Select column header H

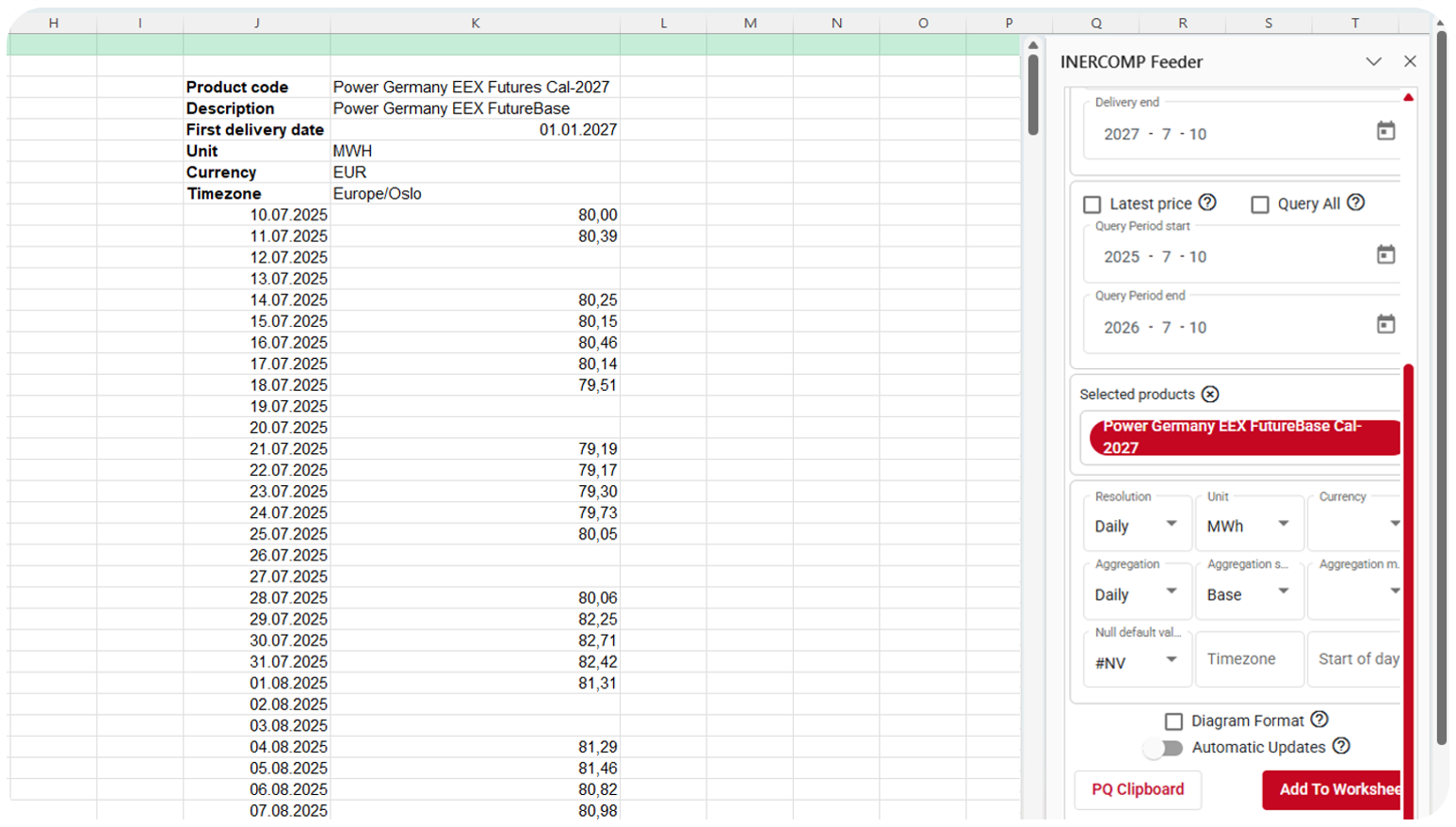[53, 23]
